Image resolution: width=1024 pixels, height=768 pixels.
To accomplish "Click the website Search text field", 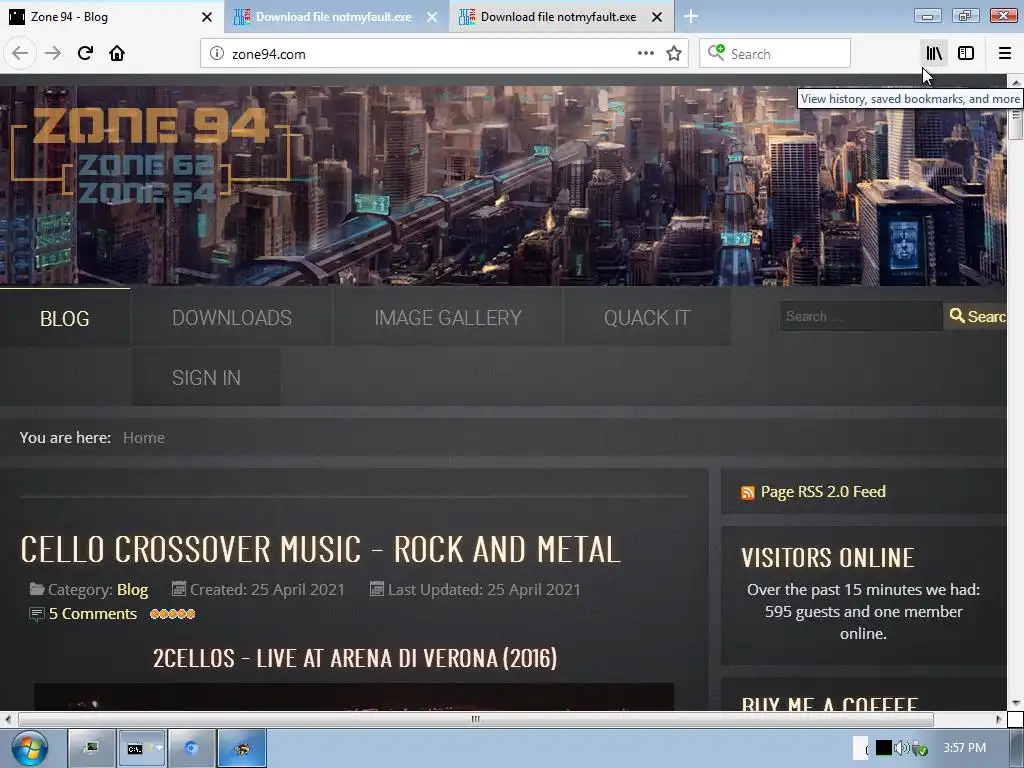I will (861, 316).
